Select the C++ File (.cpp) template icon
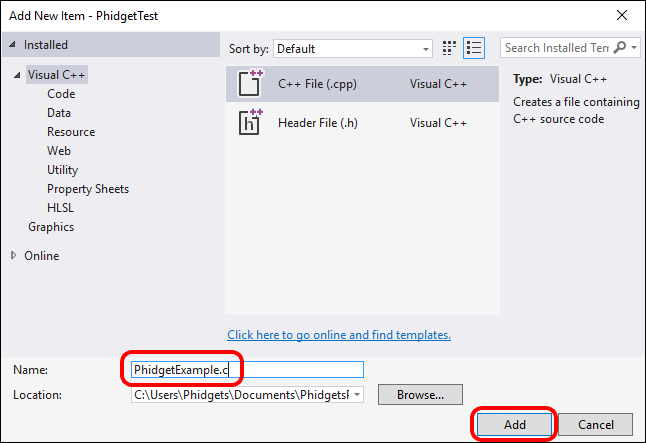646x443 pixels. (250, 84)
